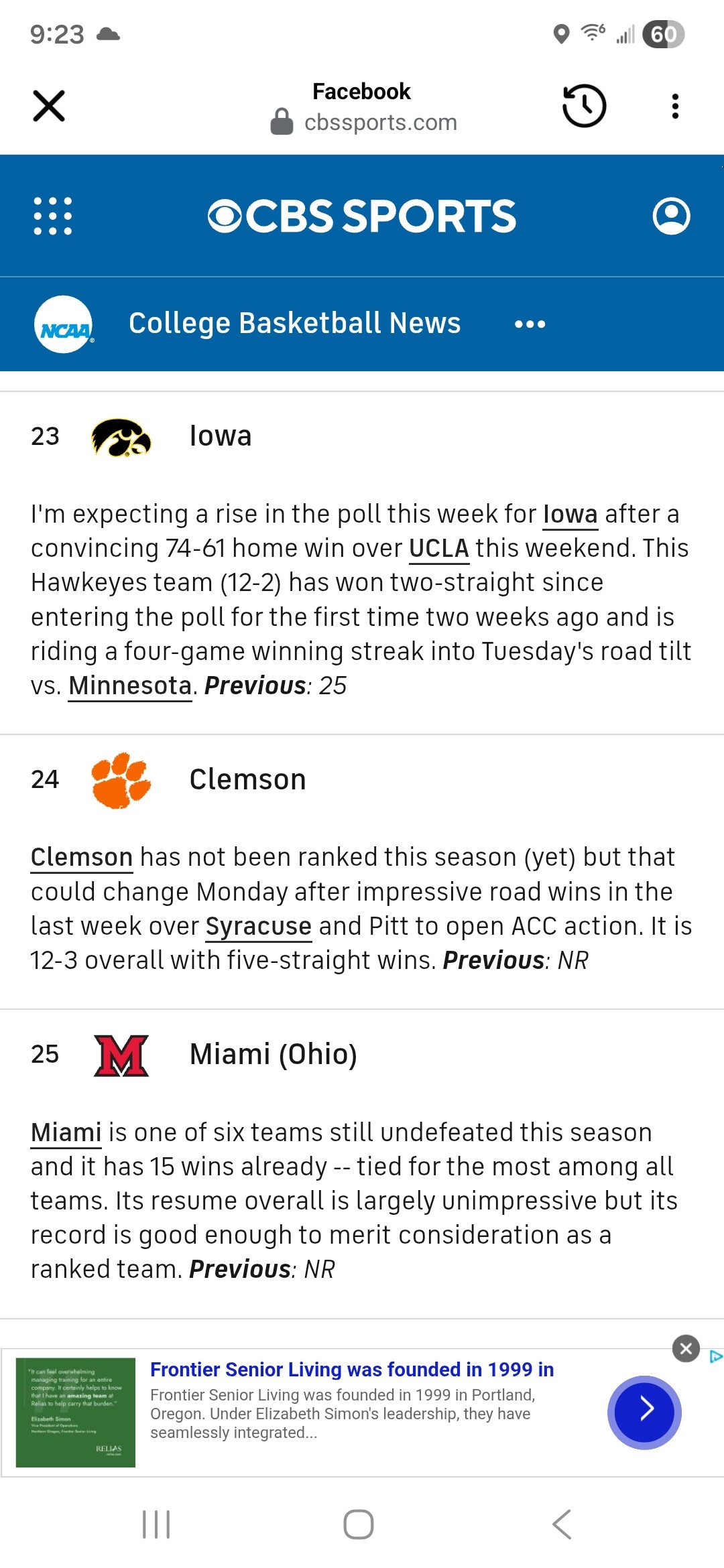Image resolution: width=724 pixels, height=1568 pixels.
Task: Follow the Minnesota team link
Action: [x=130, y=686]
